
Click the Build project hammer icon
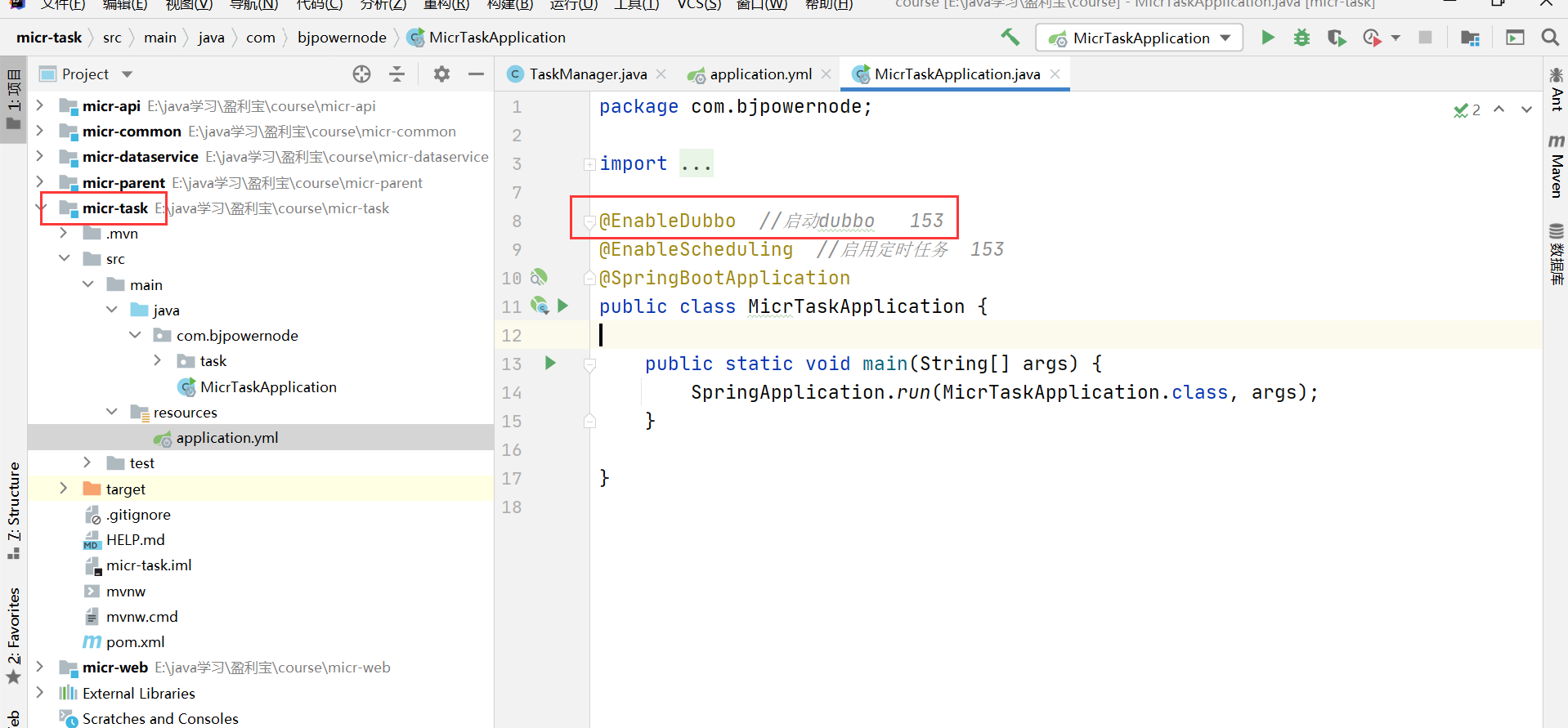[x=1010, y=38]
